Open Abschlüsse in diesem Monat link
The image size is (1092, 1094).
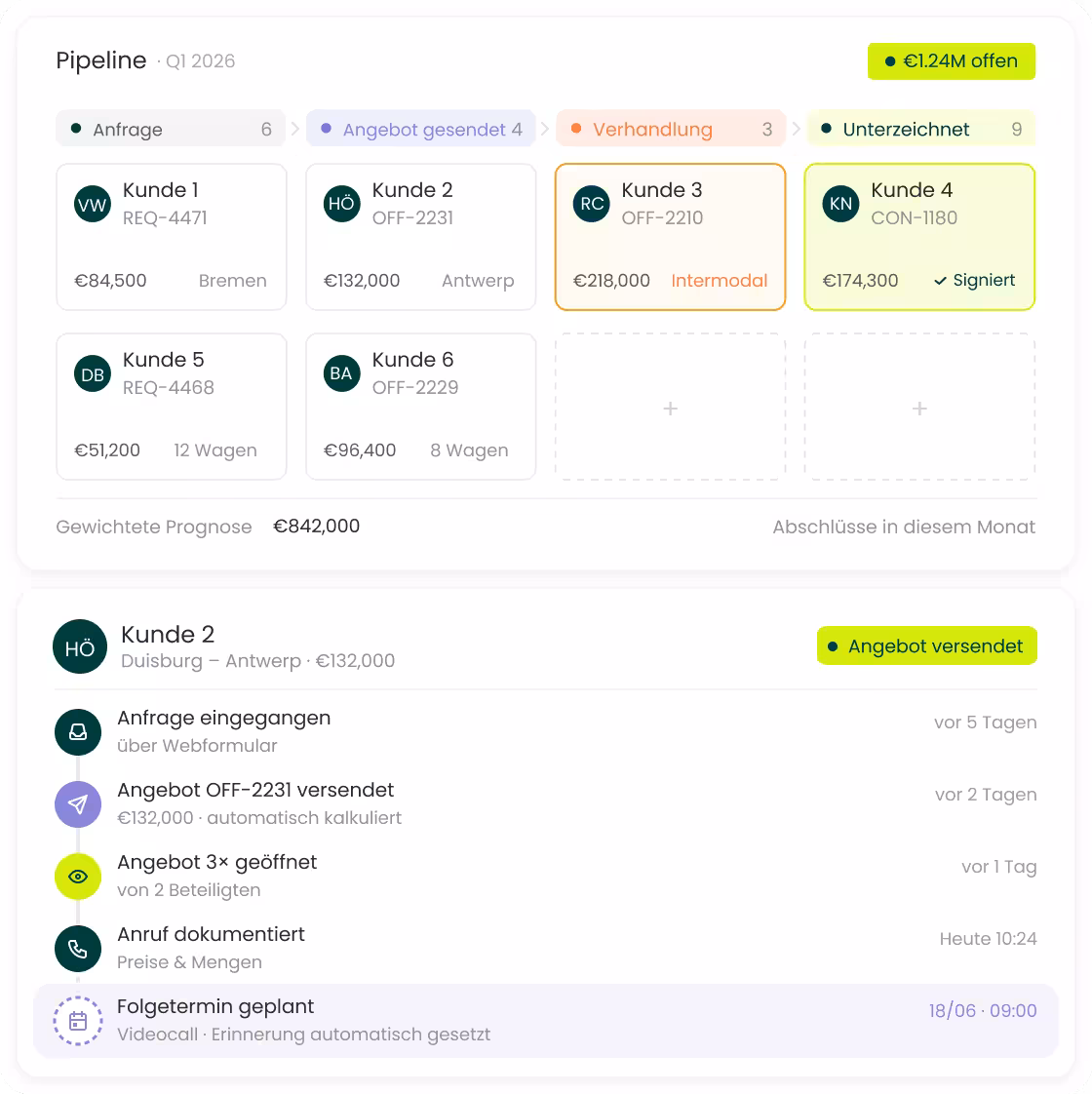(904, 527)
